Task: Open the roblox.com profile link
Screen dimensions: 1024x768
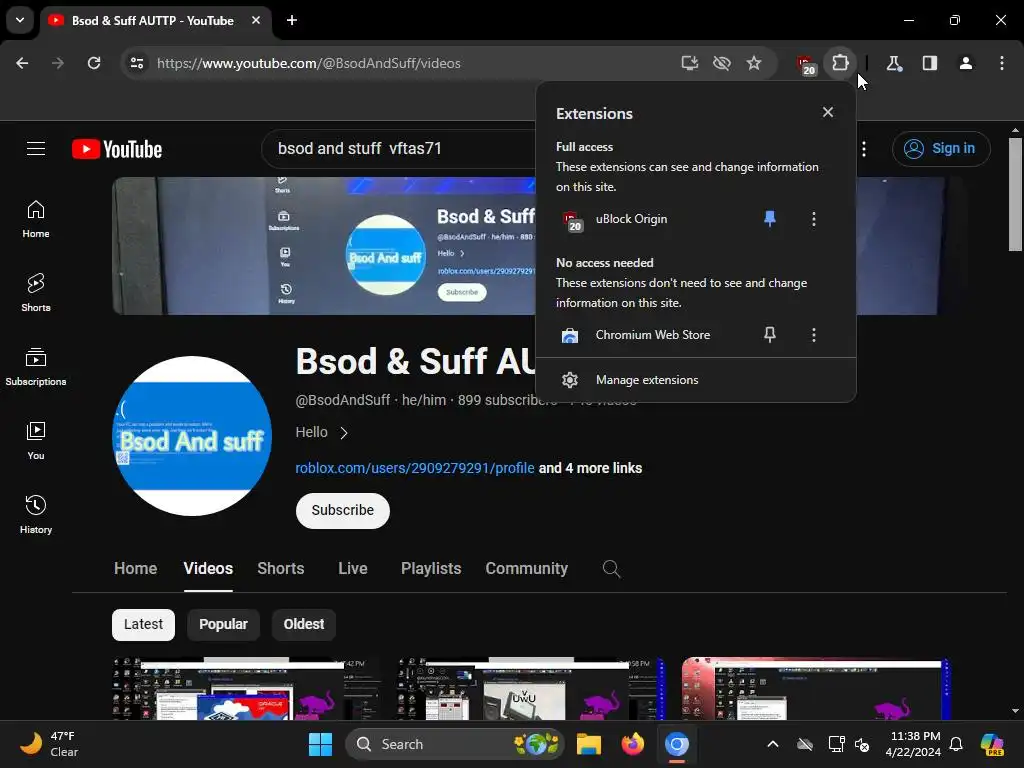Action: pyautogui.click(x=415, y=468)
